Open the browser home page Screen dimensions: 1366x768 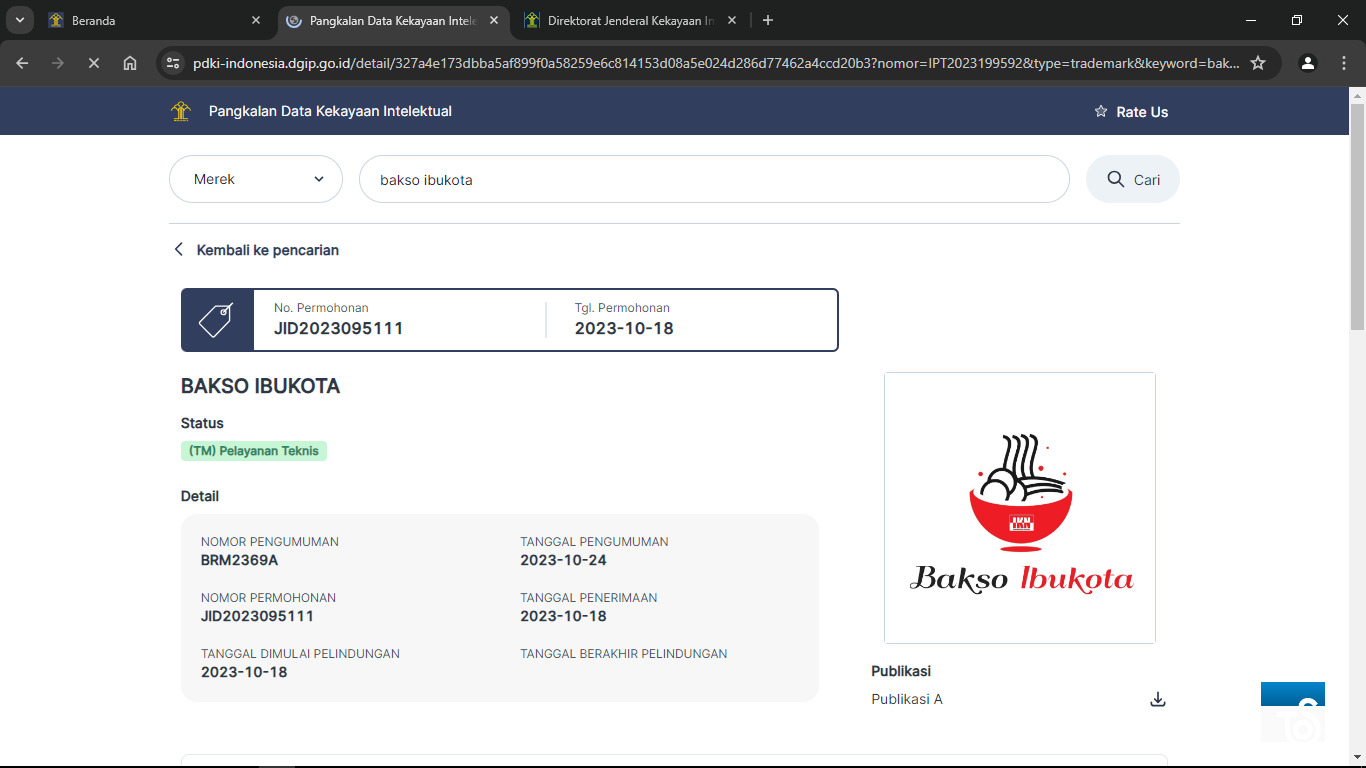(130, 63)
